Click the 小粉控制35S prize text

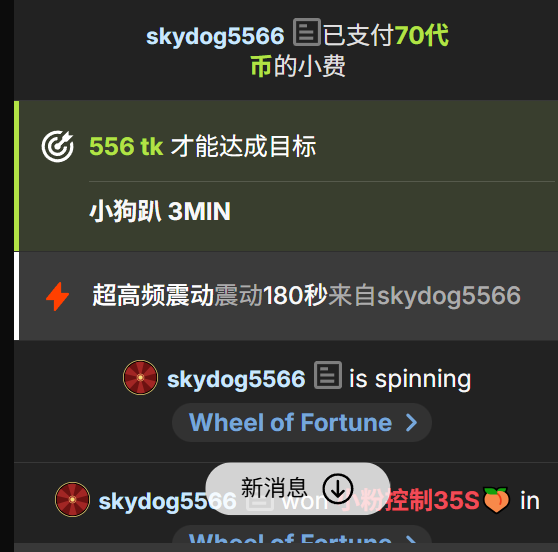410,500
